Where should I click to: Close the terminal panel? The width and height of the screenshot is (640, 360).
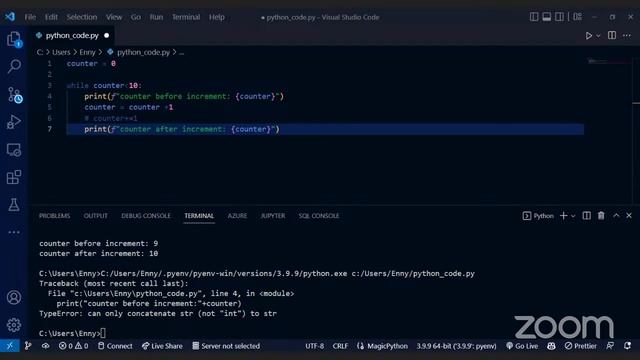point(629,216)
